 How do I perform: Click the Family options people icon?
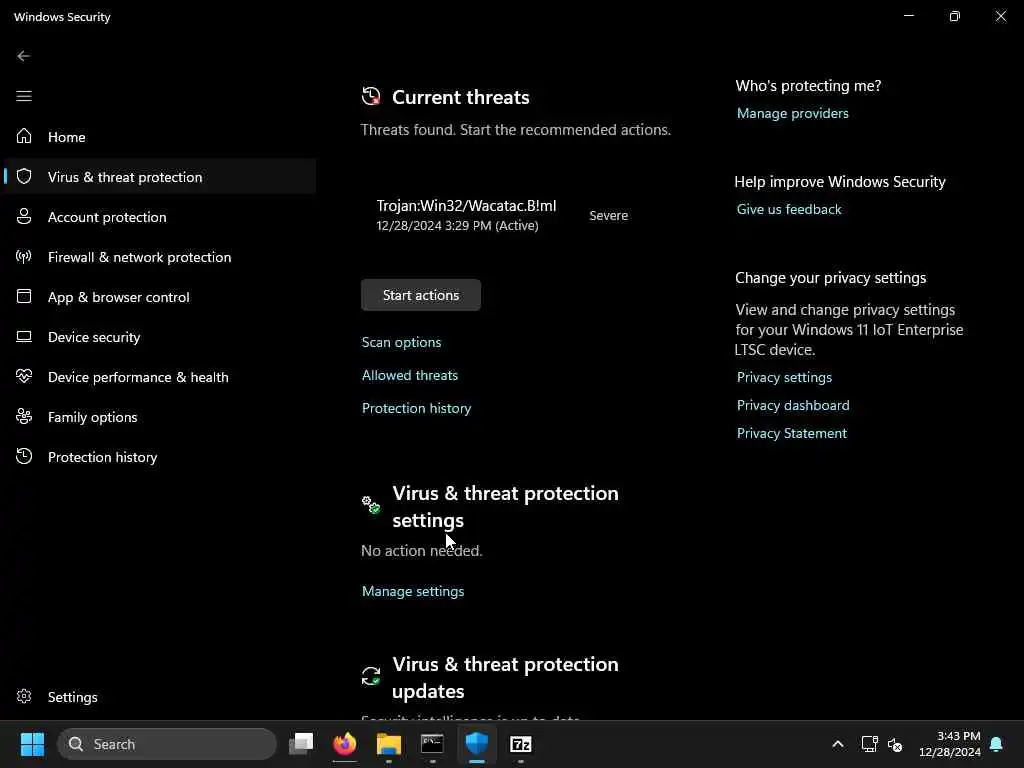24,417
